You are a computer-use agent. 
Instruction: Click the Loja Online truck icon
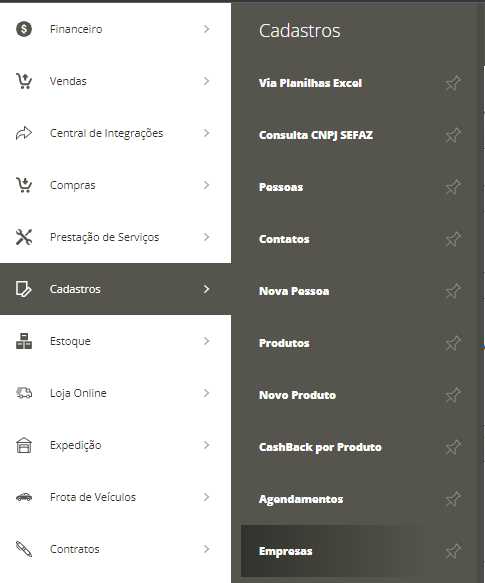[24, 393]
